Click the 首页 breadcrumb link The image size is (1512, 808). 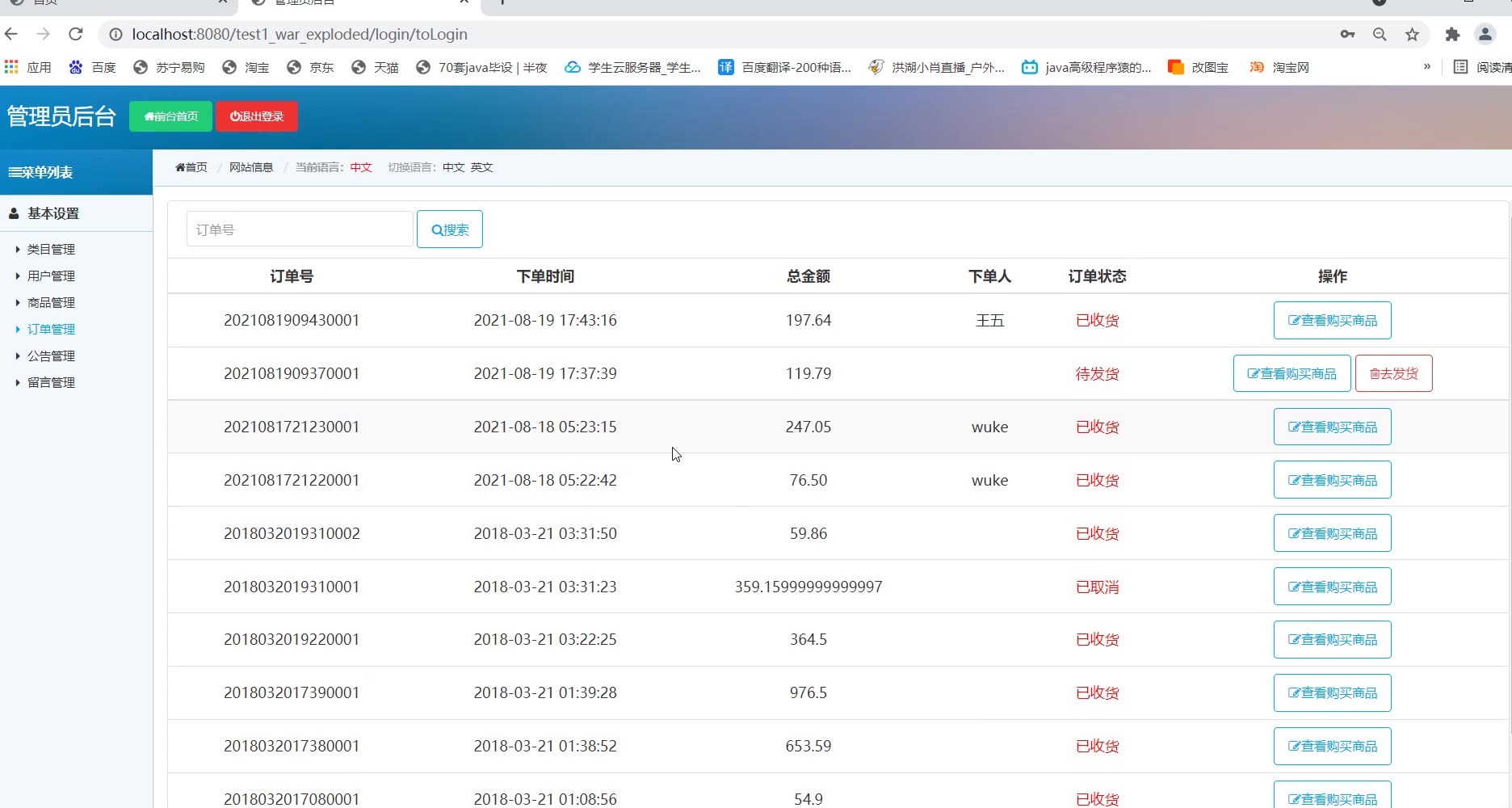191,167
